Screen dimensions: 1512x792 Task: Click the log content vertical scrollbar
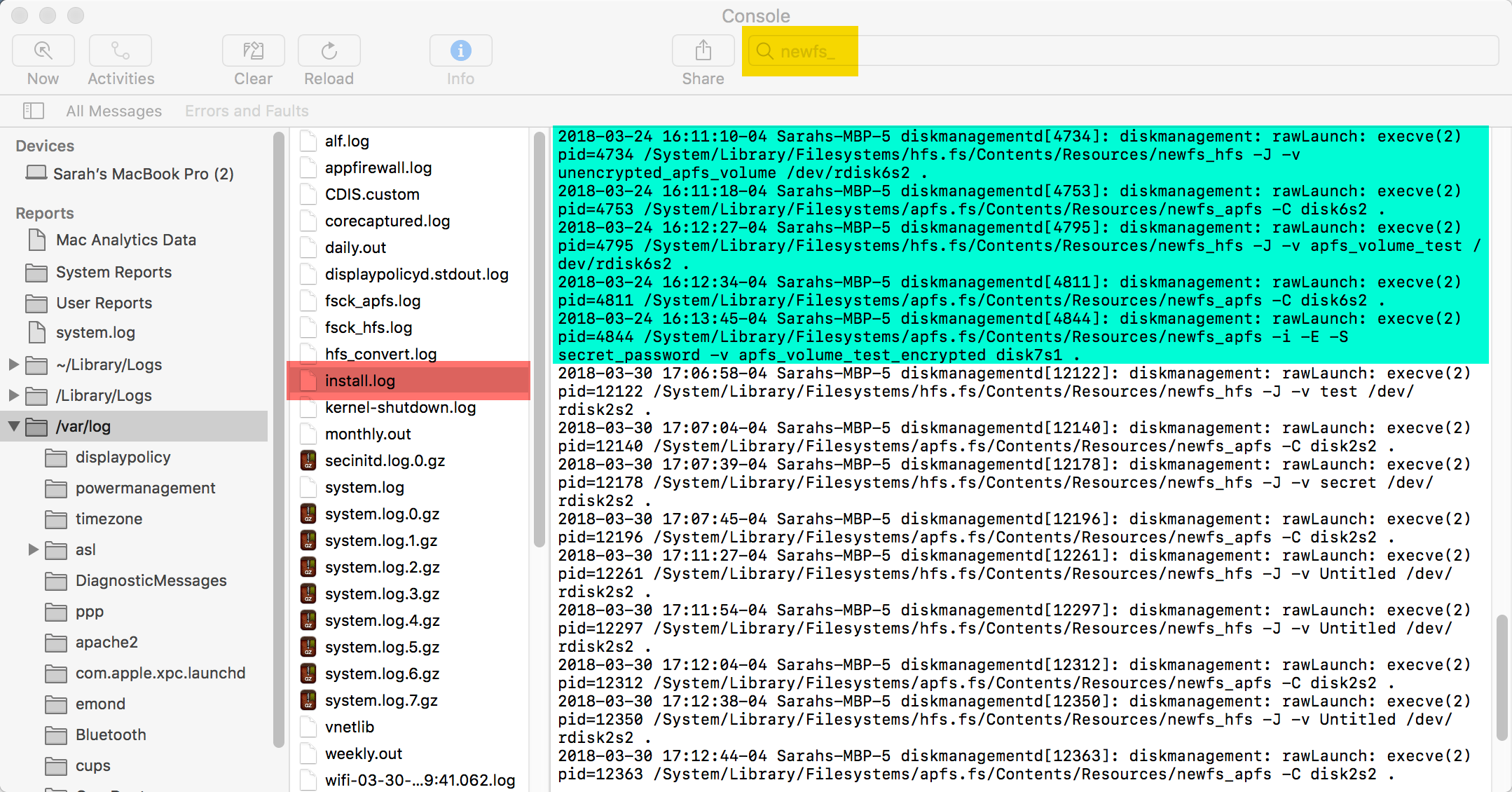tap(1501, 678)
